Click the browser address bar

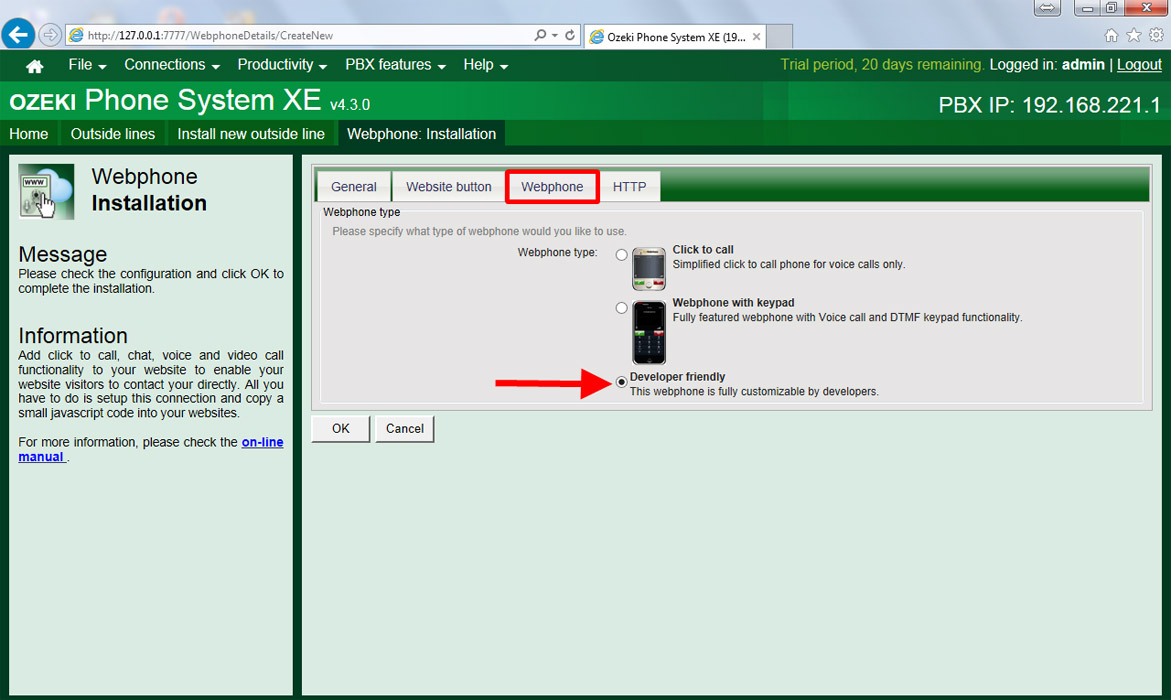[x=300, y=35]
